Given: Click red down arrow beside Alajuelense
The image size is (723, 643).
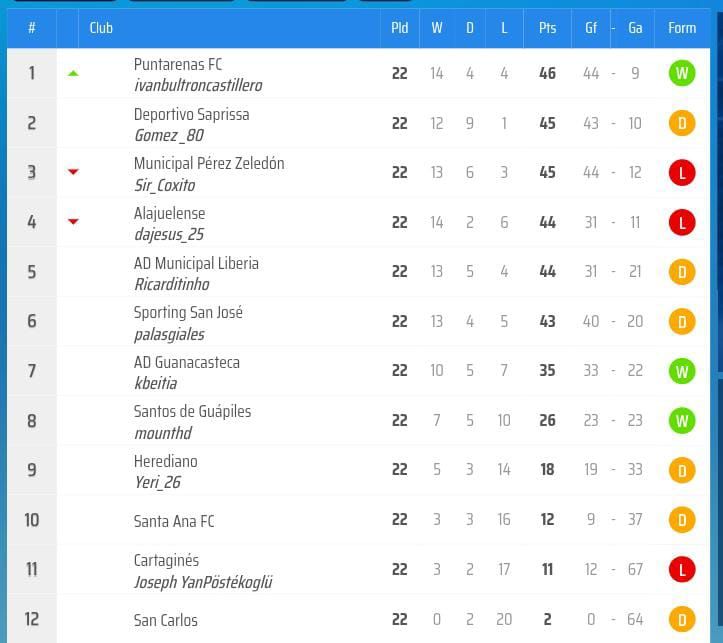Looking at the screenshot, I should click(73, 222).
